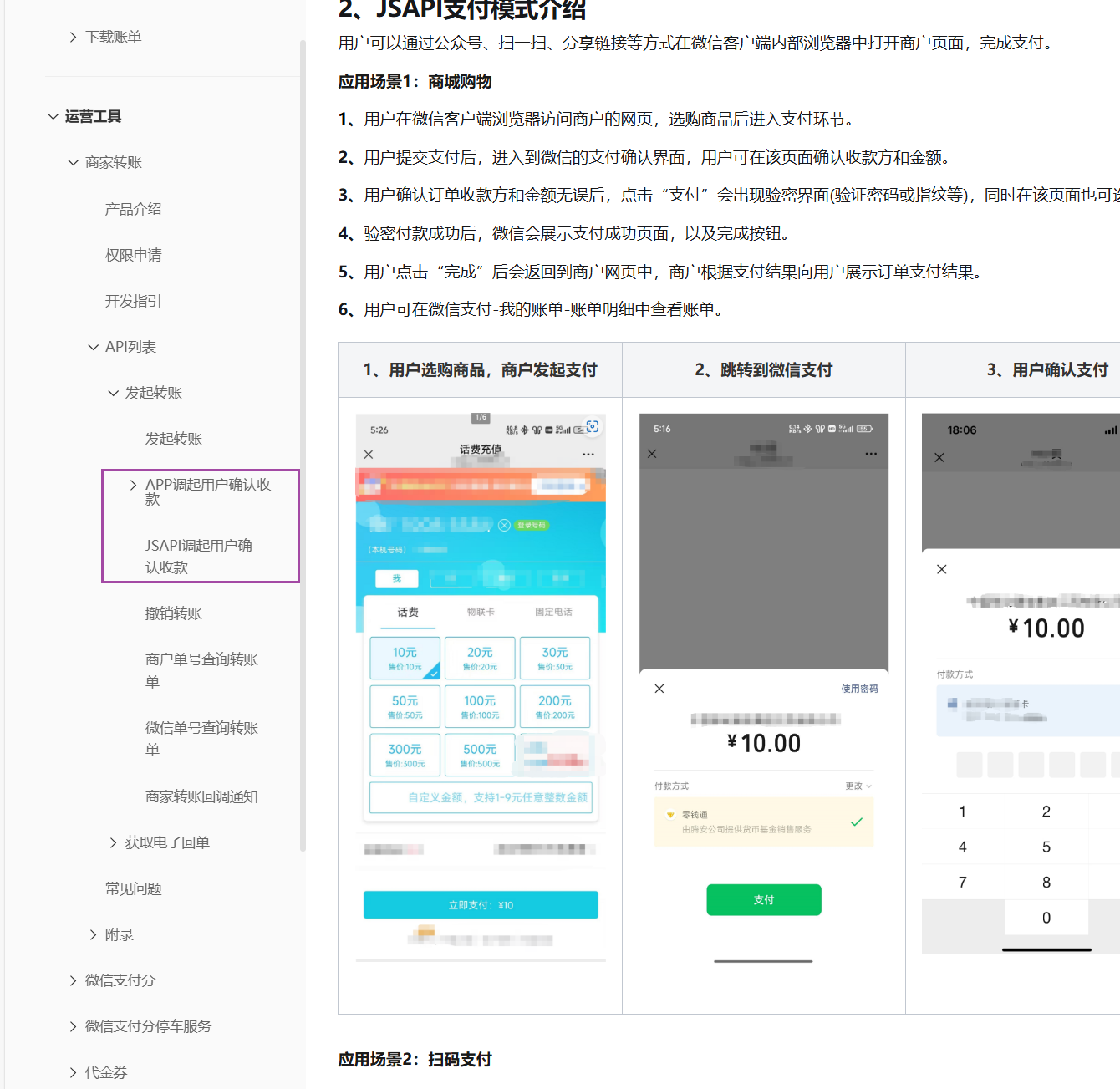This screenshot has height=1089, width=1120.
Task: Choose the 100元 recharge option
Action: pyautogui.click(x=480, y=707)
